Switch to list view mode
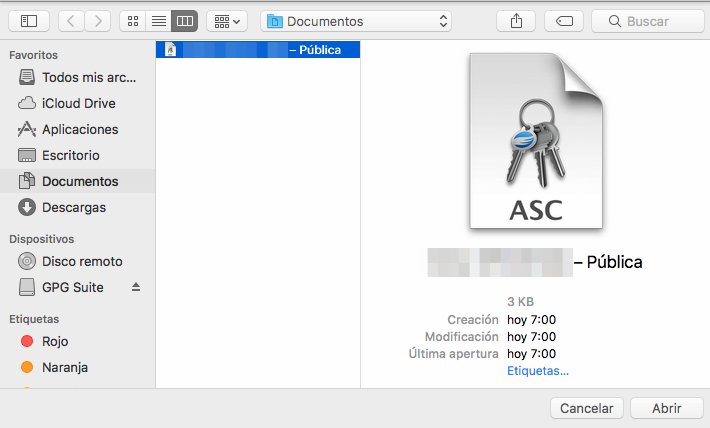This screenshot has height=428, width=710. point(158,21)
